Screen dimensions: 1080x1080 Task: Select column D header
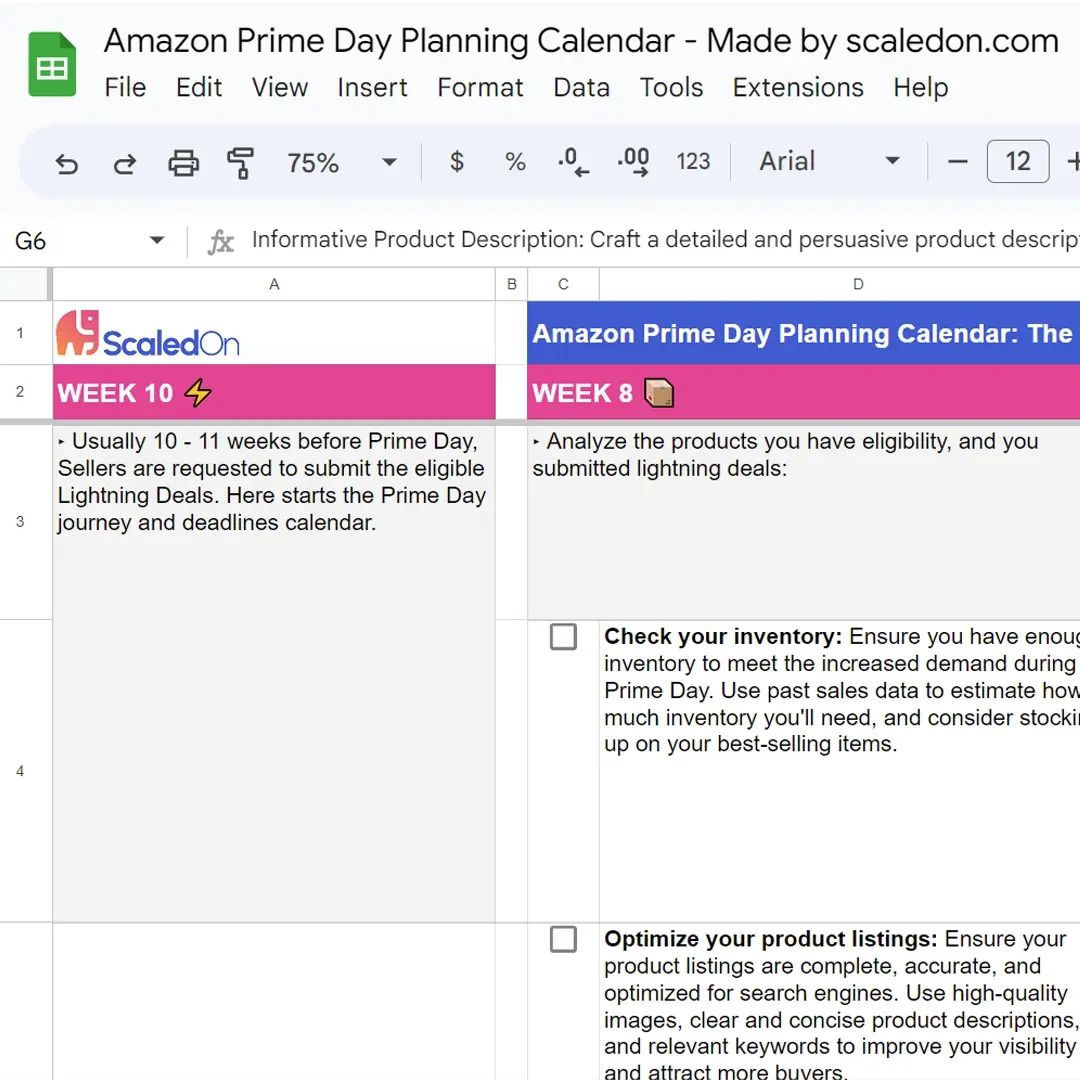coord(840,284)
